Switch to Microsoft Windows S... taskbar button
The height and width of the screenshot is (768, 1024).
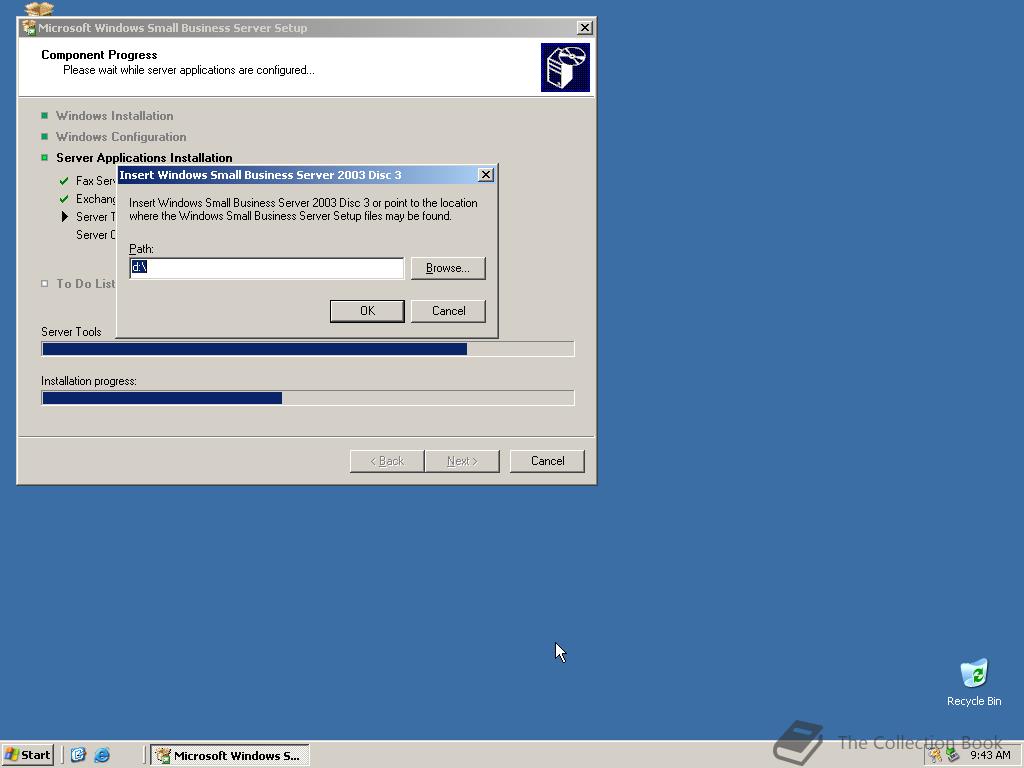pos(230,756)
